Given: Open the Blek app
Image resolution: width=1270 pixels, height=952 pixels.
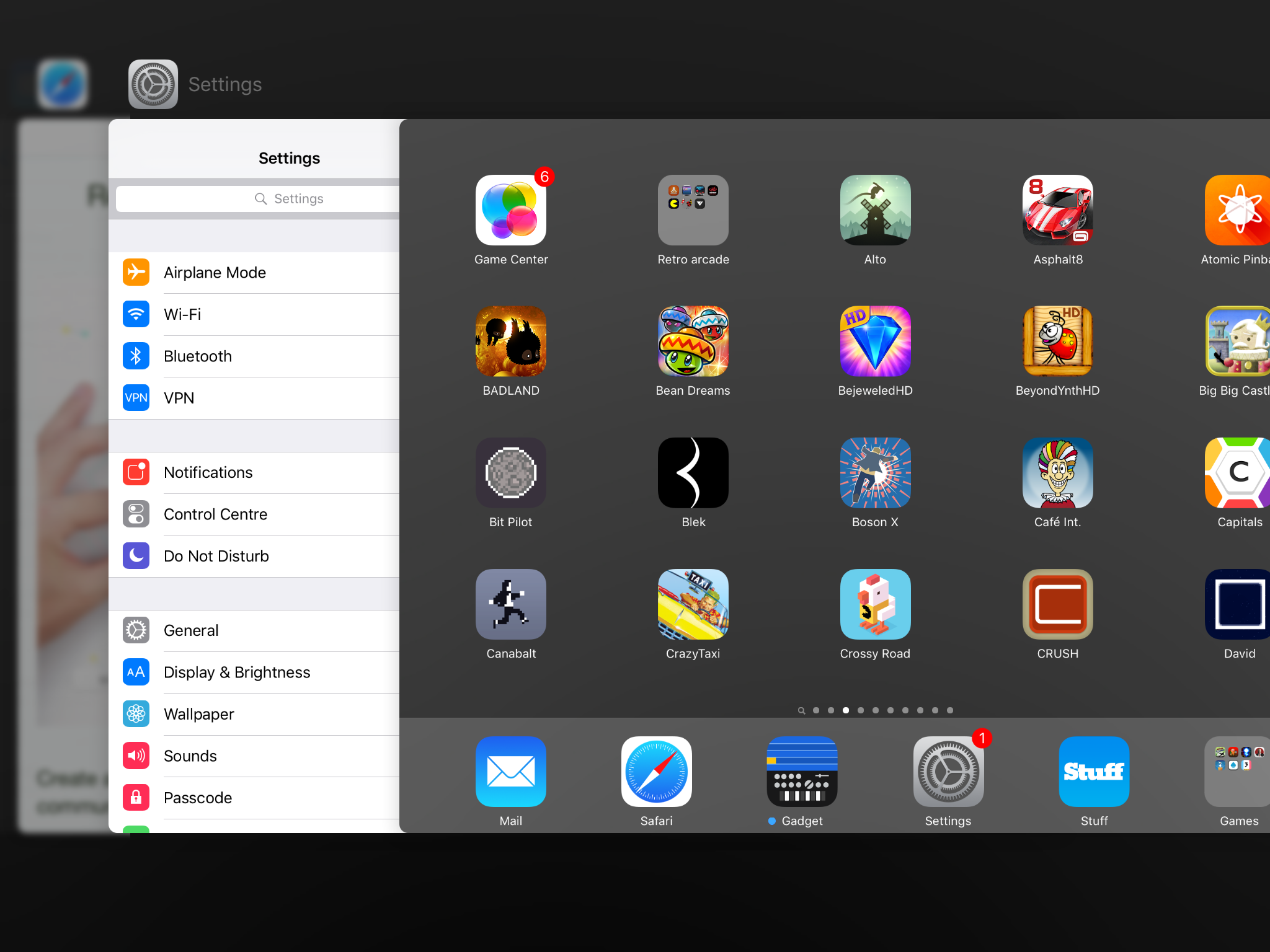Looking at the screenshot, I should tap(693, 473).
